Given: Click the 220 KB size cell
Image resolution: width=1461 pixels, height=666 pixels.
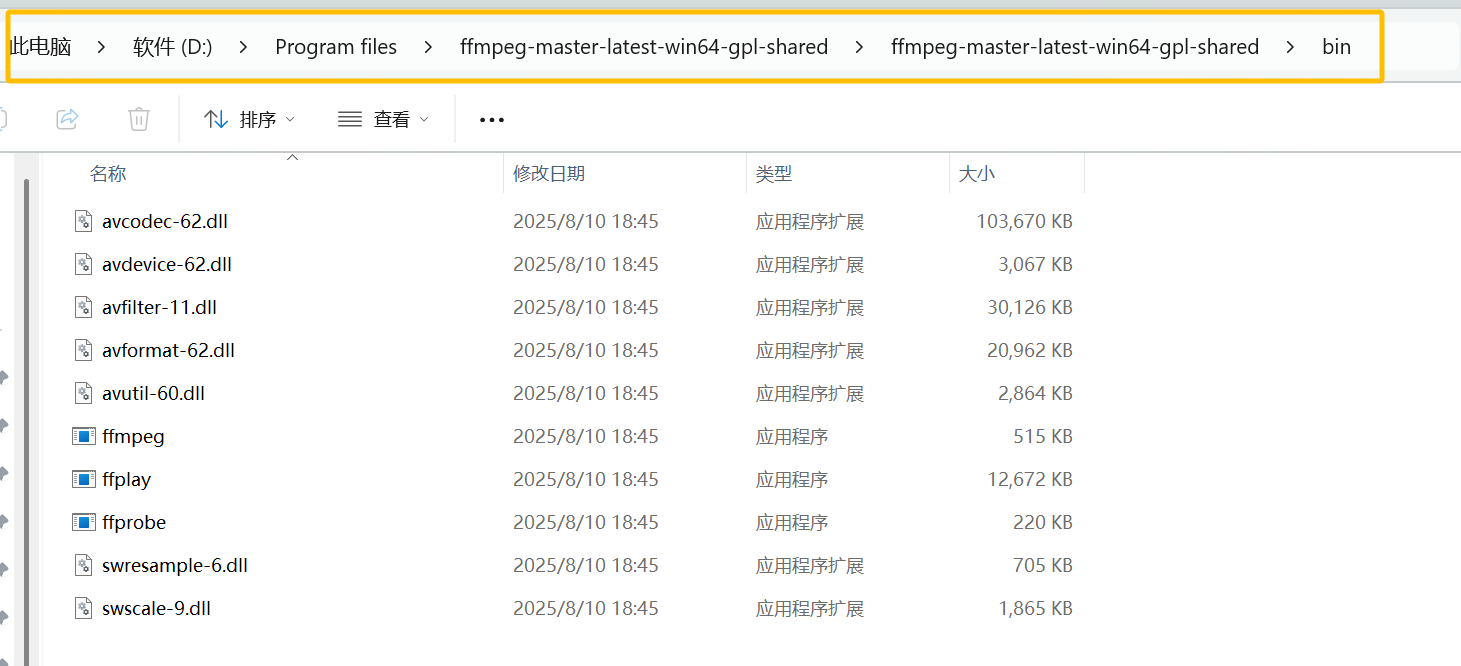Looking at the screenshot, I should (1042, 522).
